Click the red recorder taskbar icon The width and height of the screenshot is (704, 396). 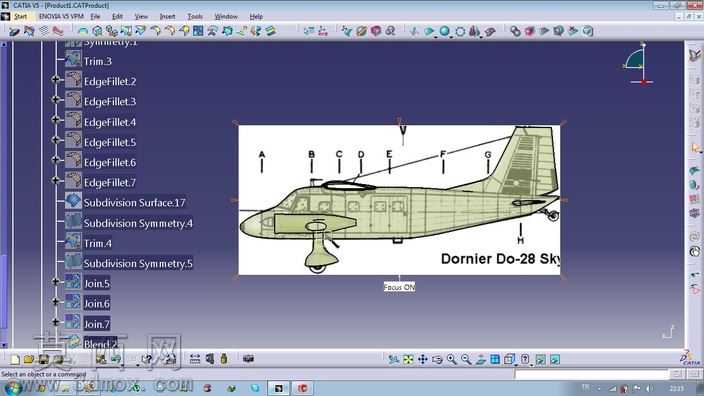pos(302,388)
